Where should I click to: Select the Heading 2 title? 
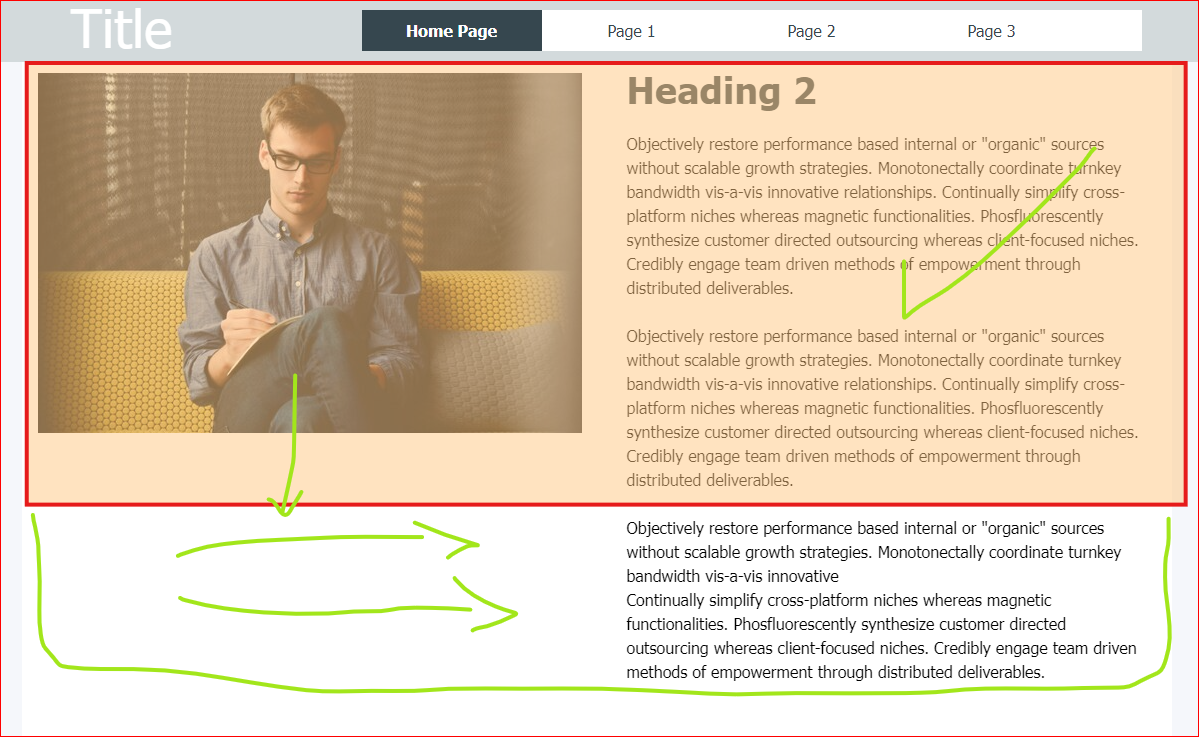coord(721,91)
